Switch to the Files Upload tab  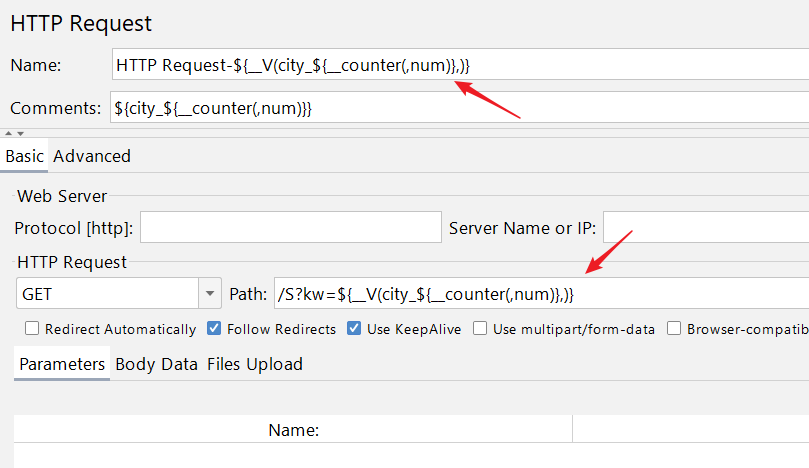point(254,364)
